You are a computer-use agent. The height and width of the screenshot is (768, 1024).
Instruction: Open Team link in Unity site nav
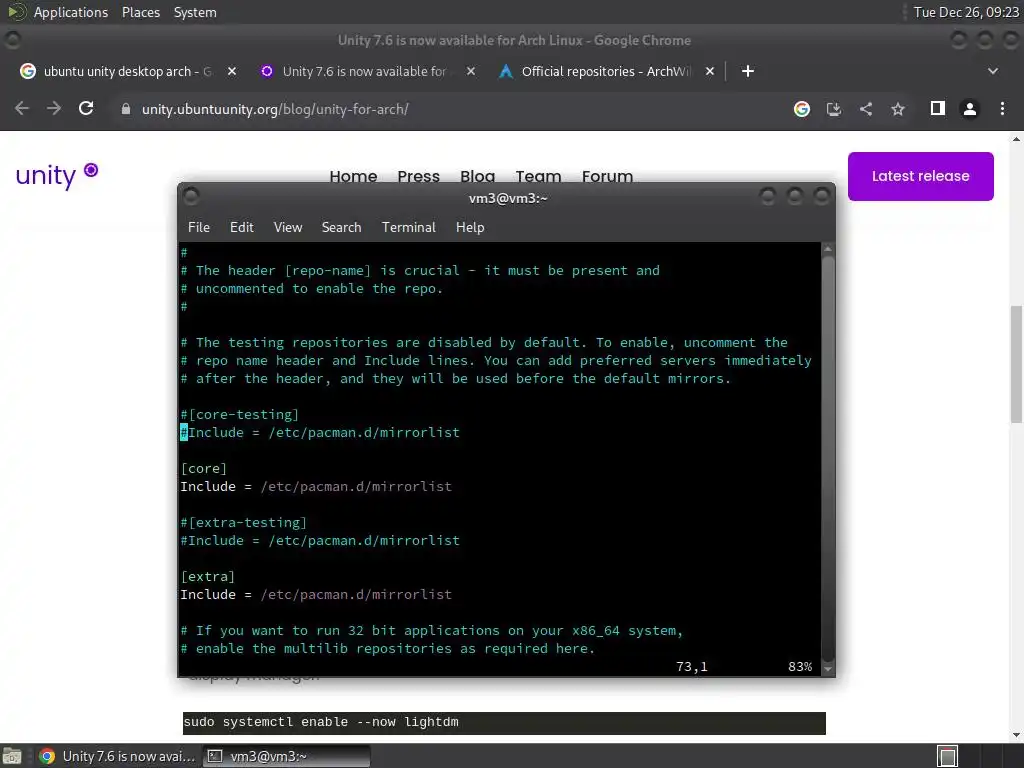[538, 176]
